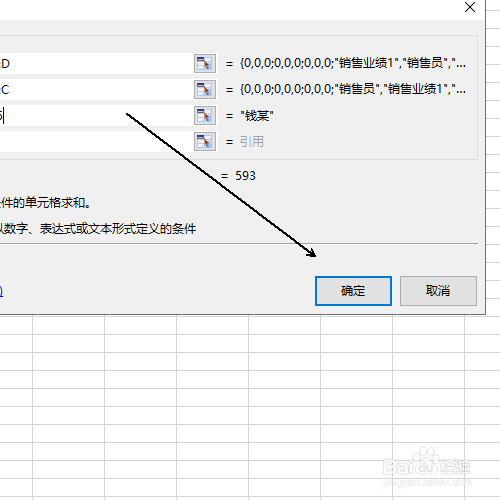Screen dimensions: 500x500
Task: Cancel the dialog with 取消
Action: click(438, 291)
